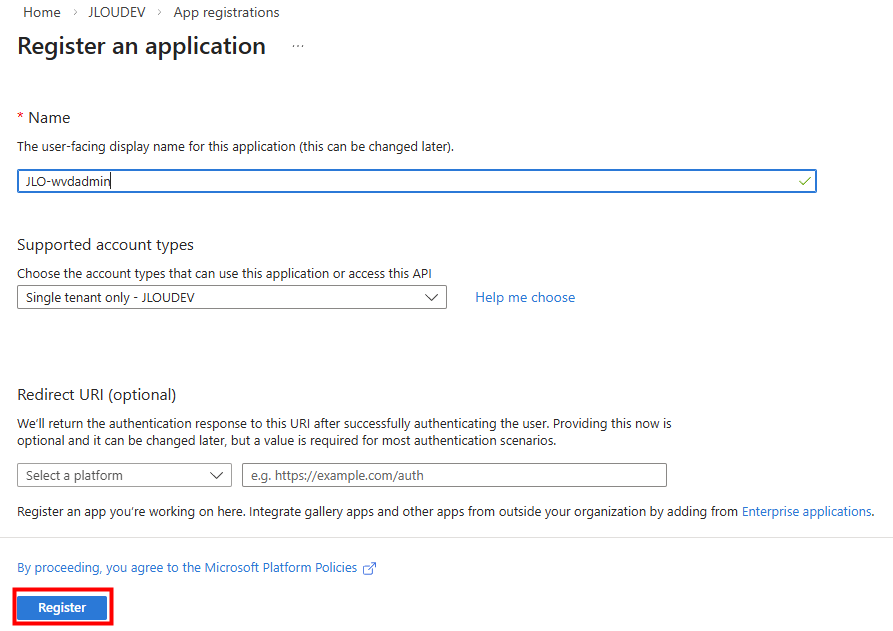Click the green validation checkmark in Name field
The height and width of the screenshot is (631, 893).
tap(804, 181)
